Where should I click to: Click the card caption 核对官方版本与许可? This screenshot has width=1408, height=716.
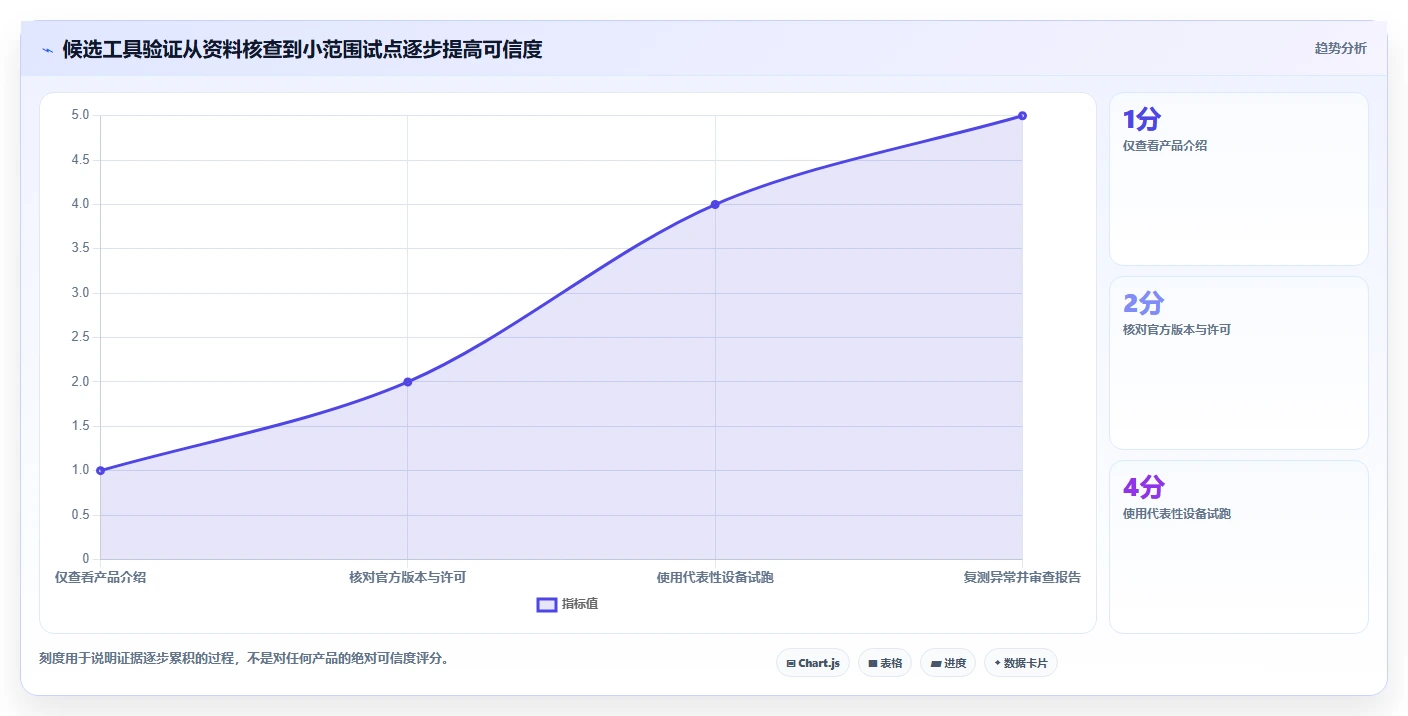pos(1177,329)
